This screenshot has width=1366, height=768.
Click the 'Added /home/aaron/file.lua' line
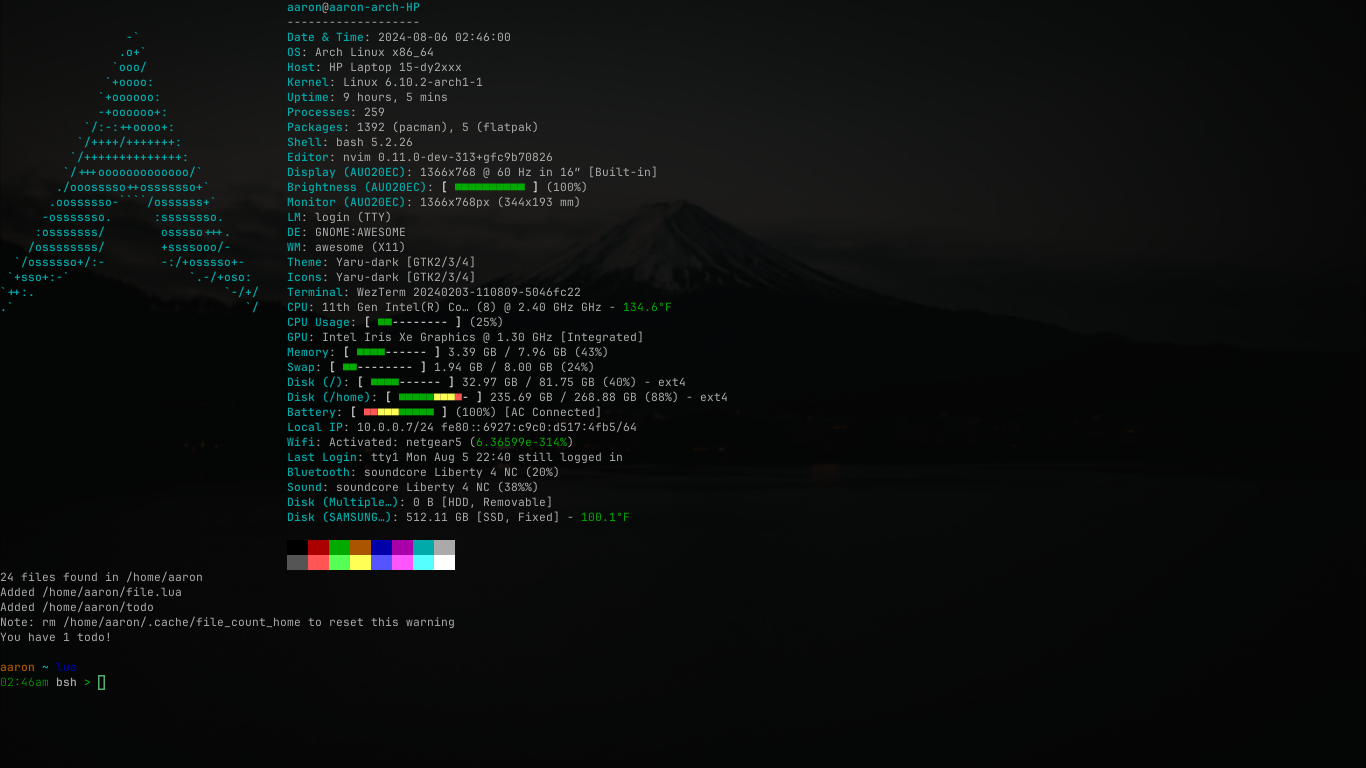pyautogui.click(x=91, y=592)
